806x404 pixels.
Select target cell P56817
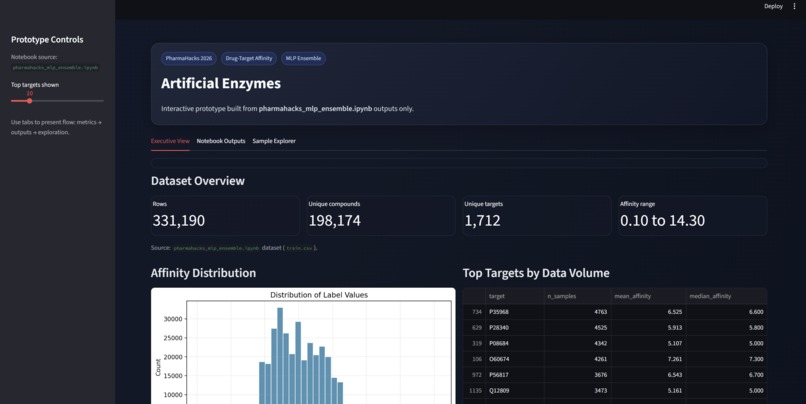point(515,375)
